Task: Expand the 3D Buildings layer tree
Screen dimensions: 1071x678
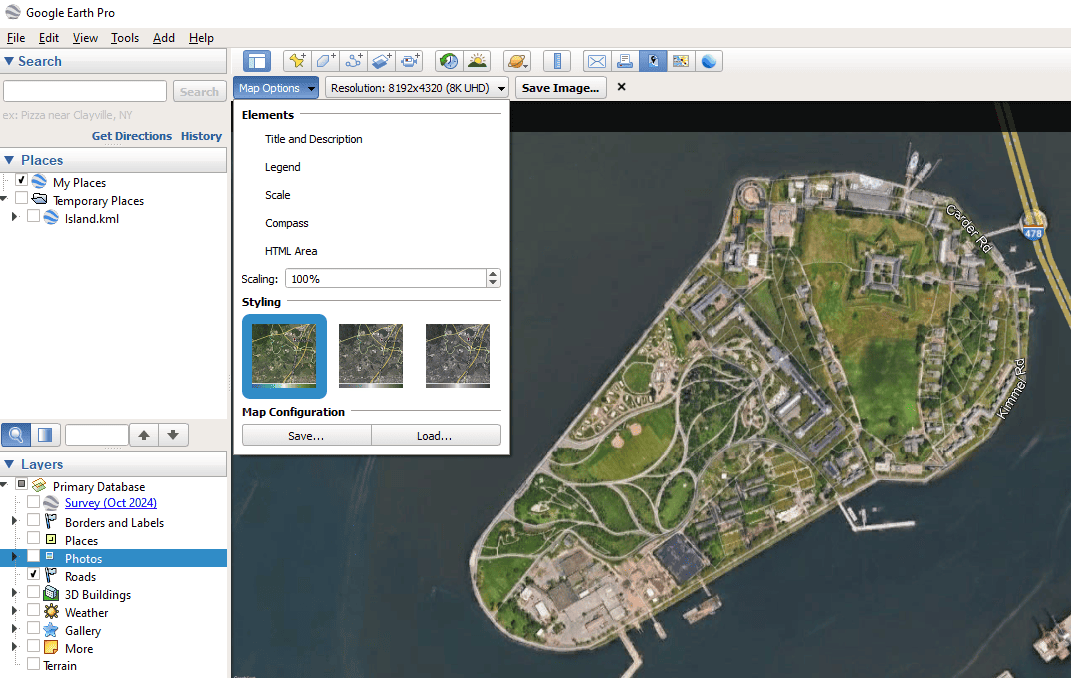Action: 14,593
